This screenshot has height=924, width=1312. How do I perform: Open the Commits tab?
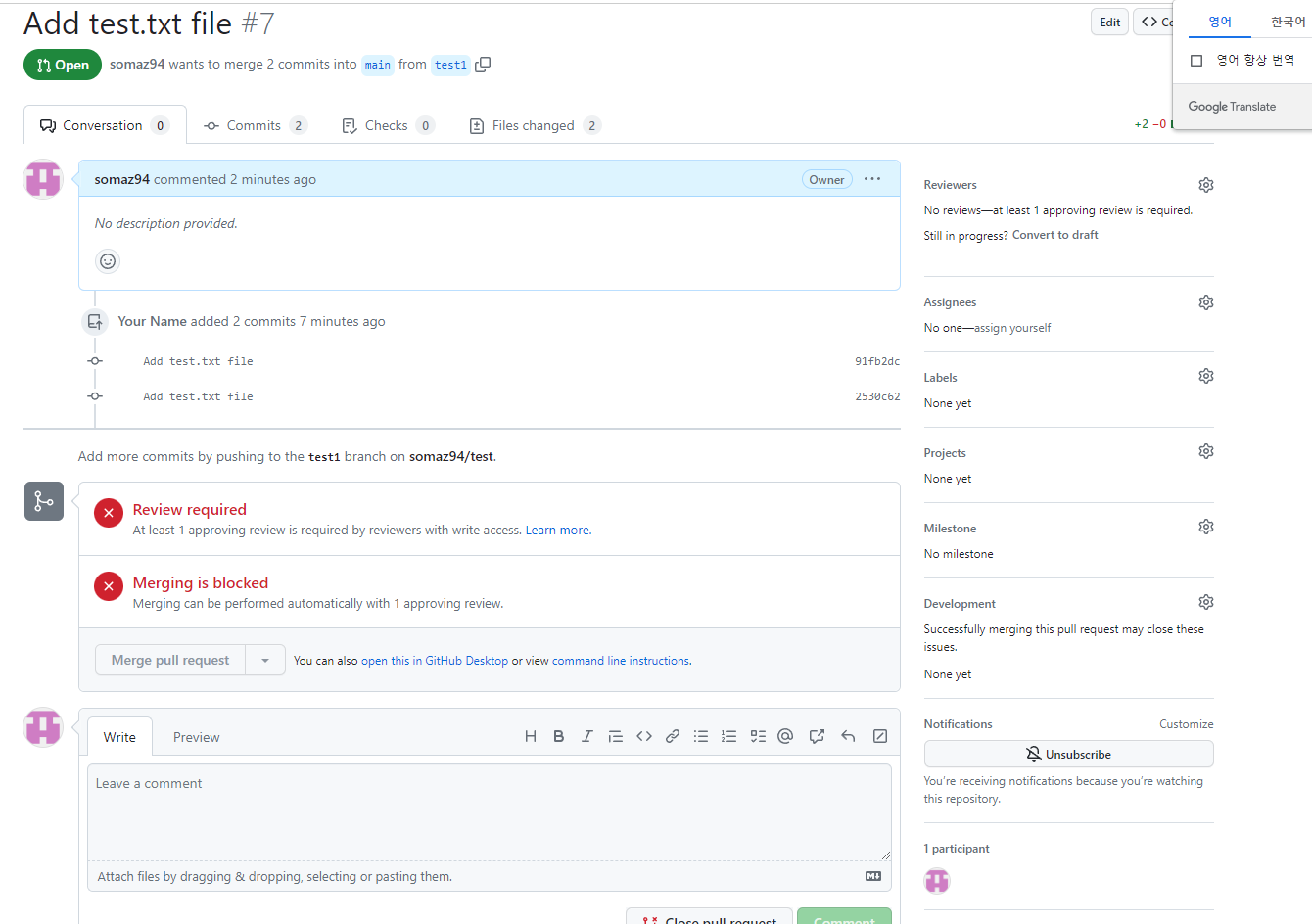(x=256, y=125)
